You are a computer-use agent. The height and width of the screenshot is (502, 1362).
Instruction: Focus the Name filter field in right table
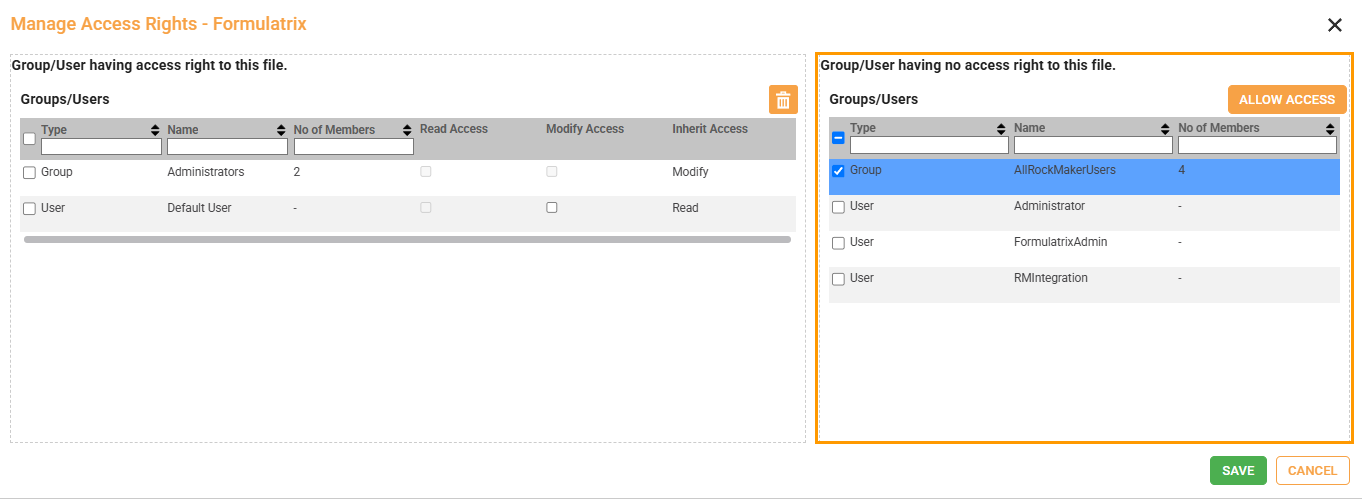click(1092, 146)
